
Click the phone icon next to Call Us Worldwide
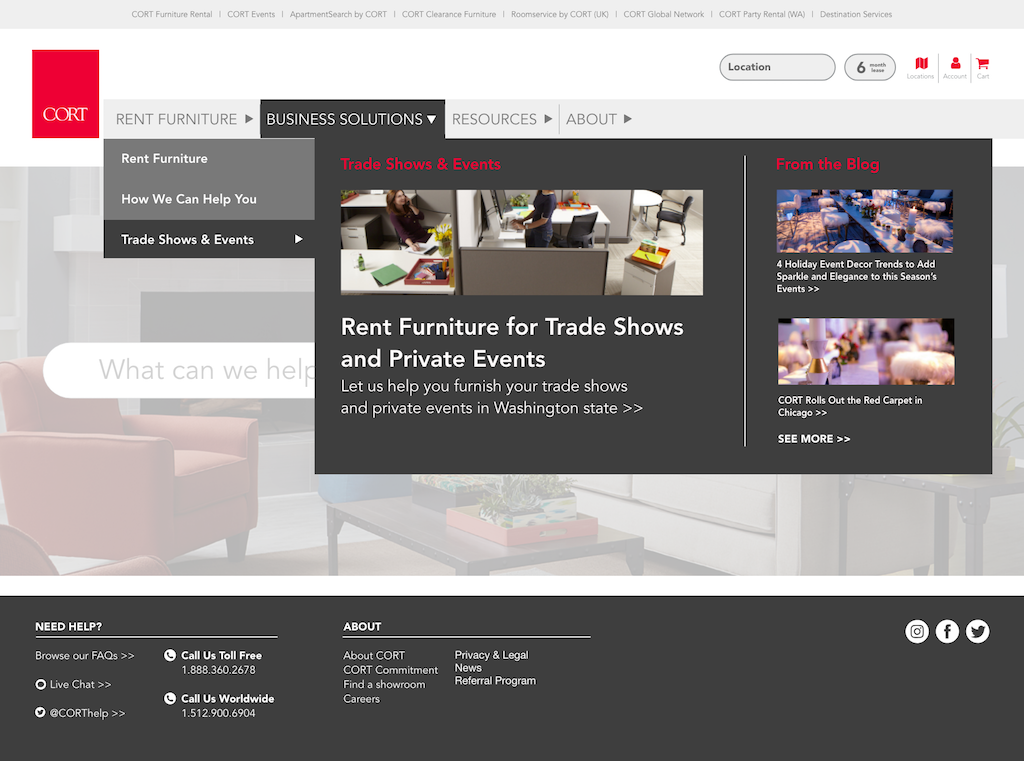[x=169, y=698]
